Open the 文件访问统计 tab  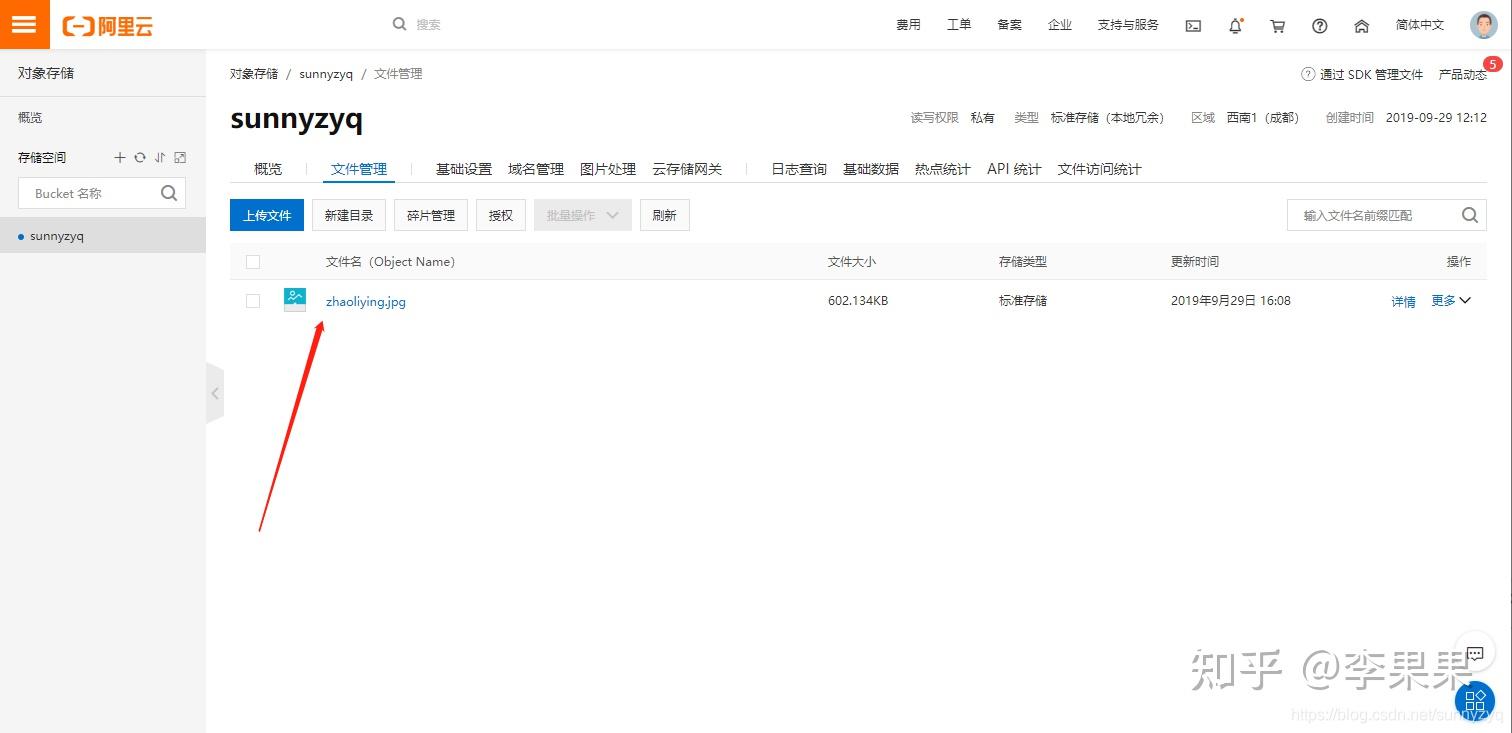(1100, 169)
